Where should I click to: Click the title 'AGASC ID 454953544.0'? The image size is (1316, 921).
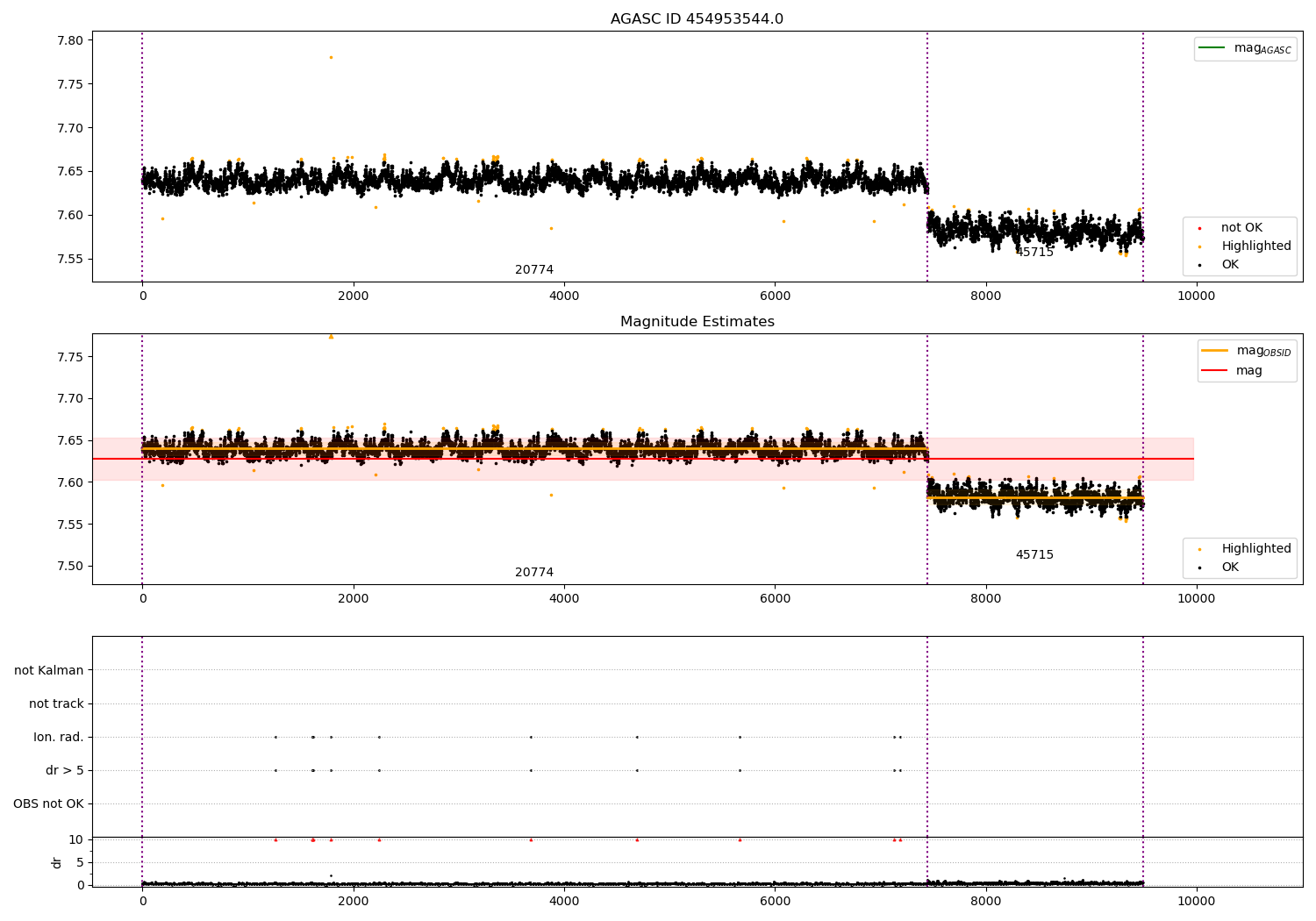coord(697,19)
